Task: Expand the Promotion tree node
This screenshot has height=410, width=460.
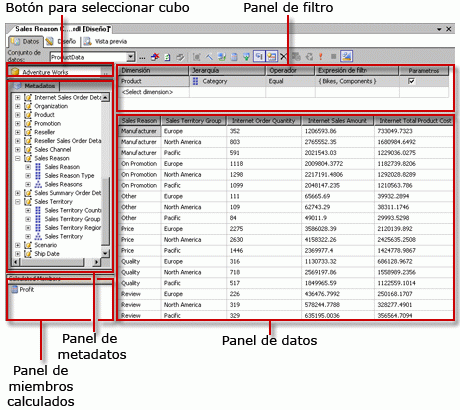Action: click(18, 123)
